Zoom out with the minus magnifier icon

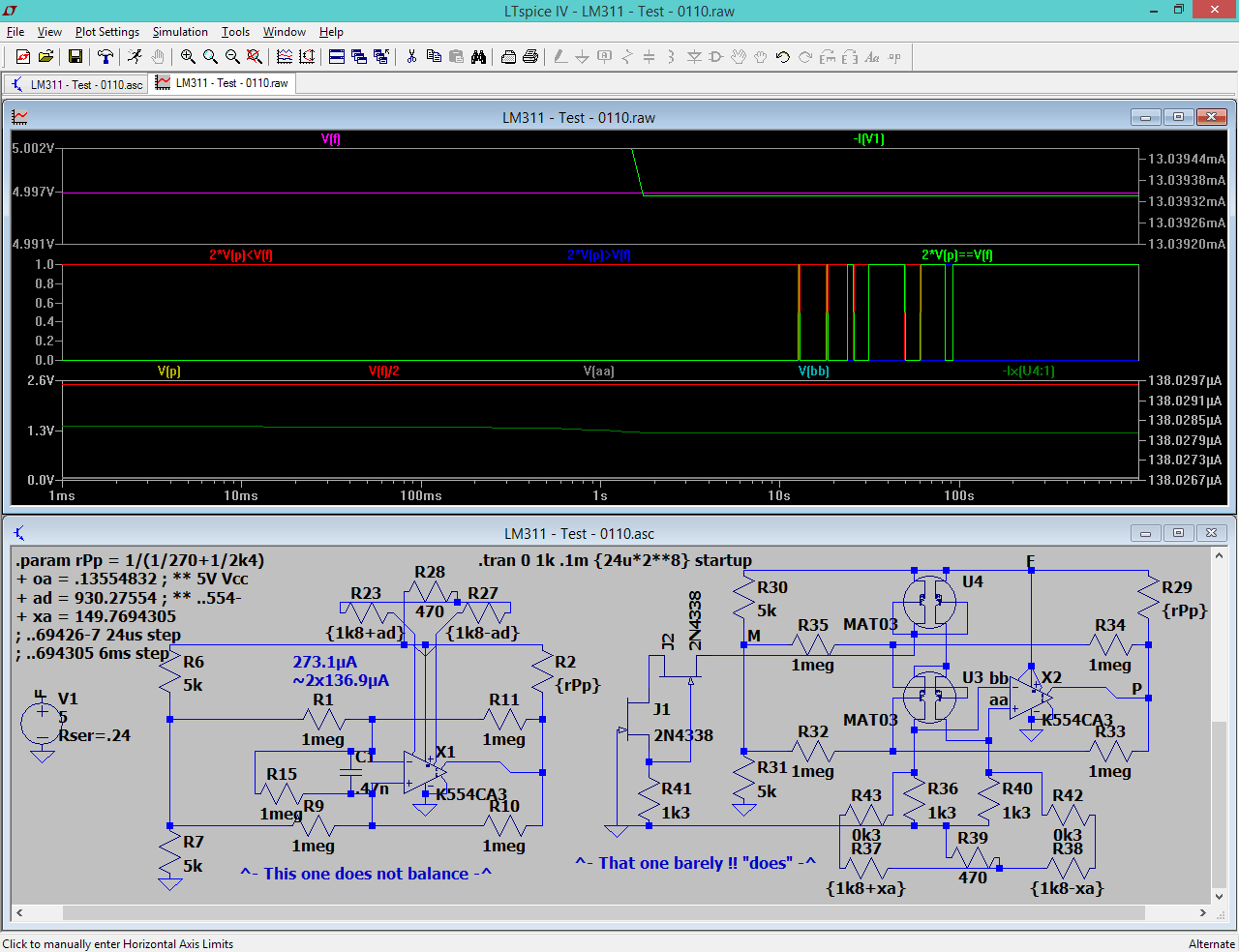point(232,57)
